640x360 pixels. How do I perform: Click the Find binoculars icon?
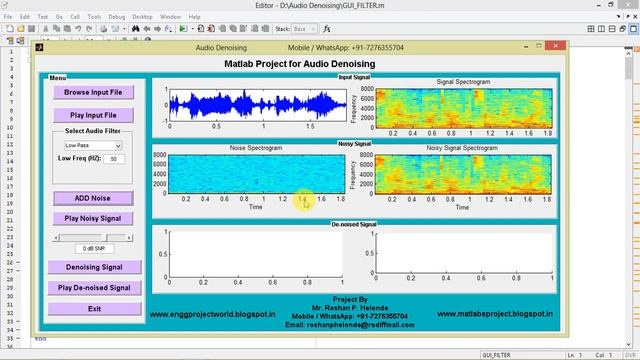coord(136,29)
